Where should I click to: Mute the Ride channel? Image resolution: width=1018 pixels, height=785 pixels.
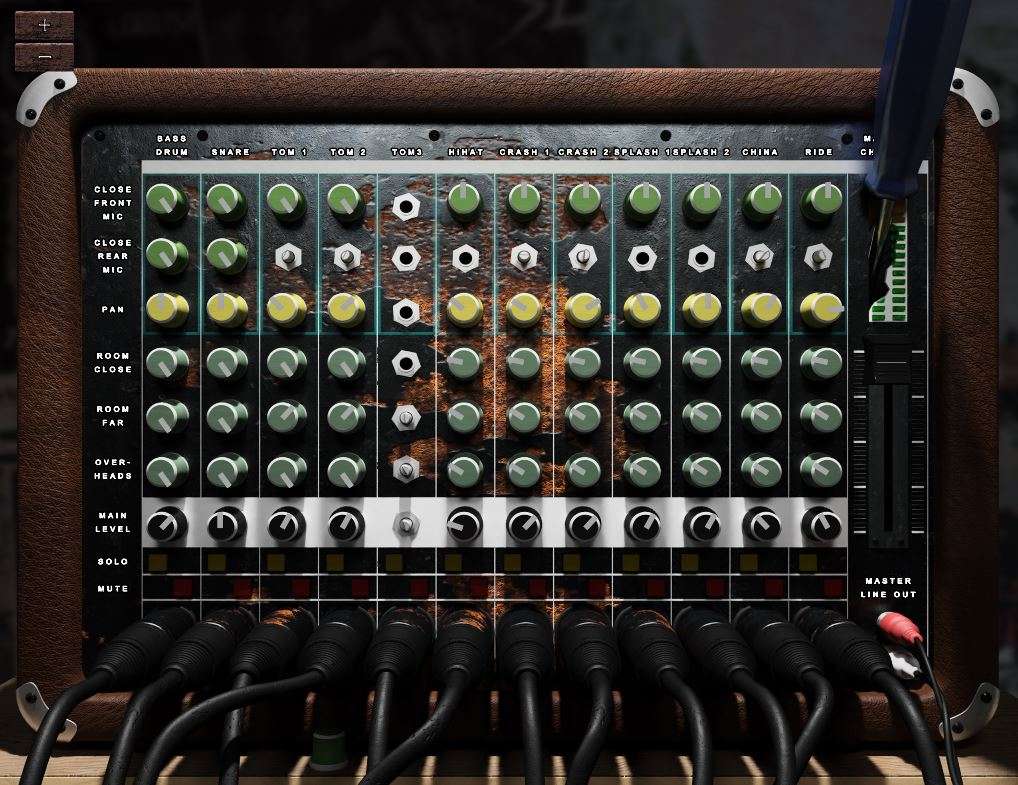[x=834, y=589]
